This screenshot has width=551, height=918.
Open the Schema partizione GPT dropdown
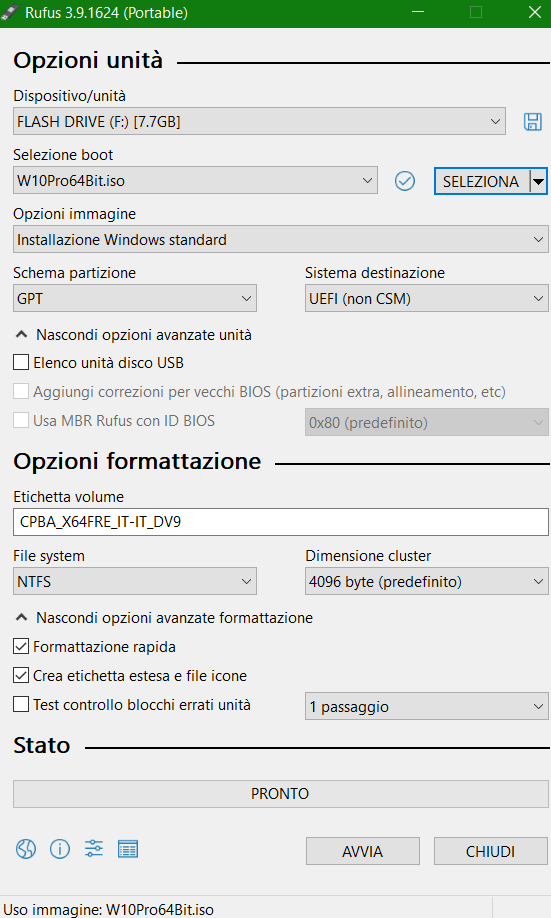tap(135, 299)
